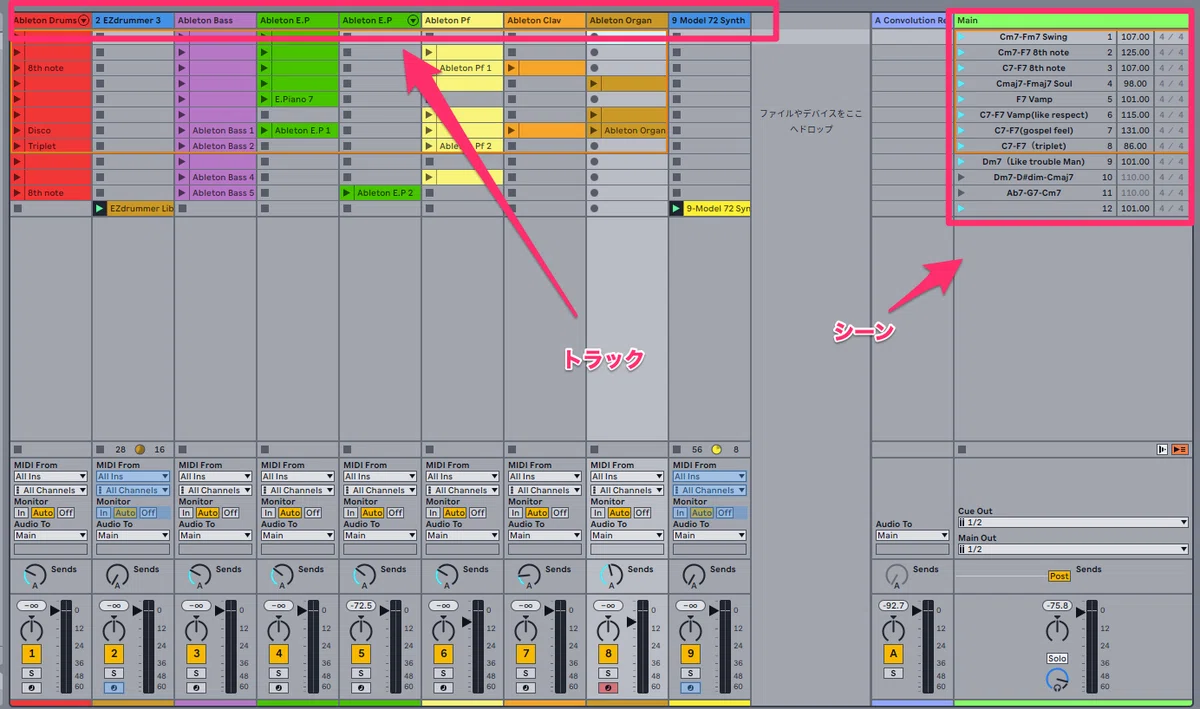Solo track 3 with its S button

(197, 673)
